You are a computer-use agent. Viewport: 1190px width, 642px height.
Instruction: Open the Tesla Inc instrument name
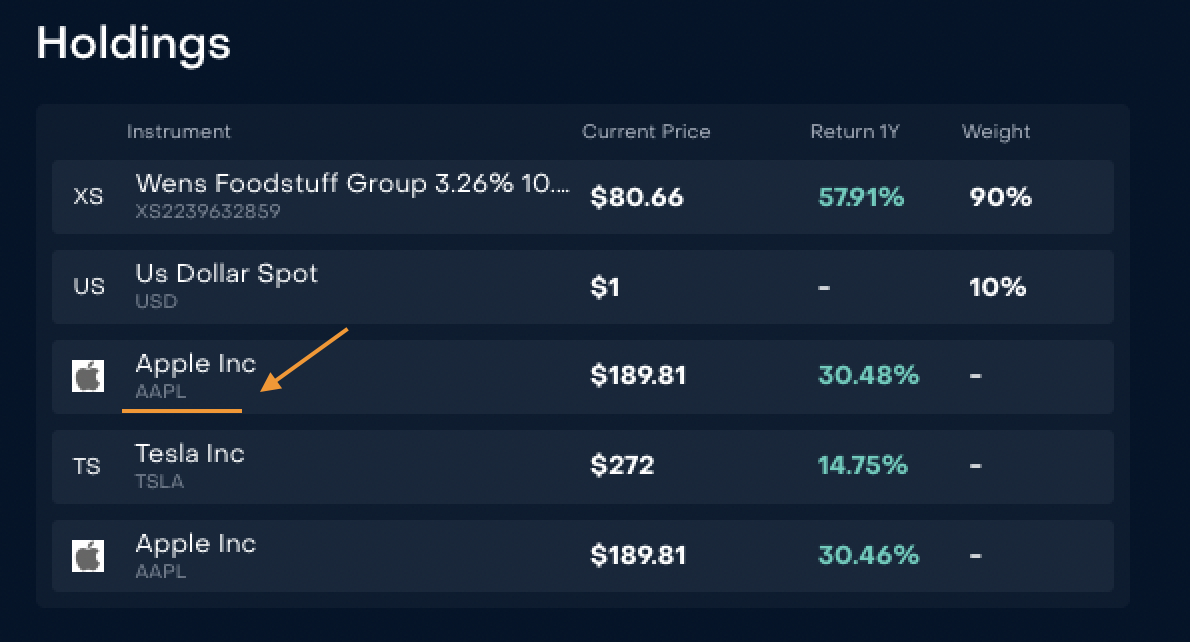190,454
